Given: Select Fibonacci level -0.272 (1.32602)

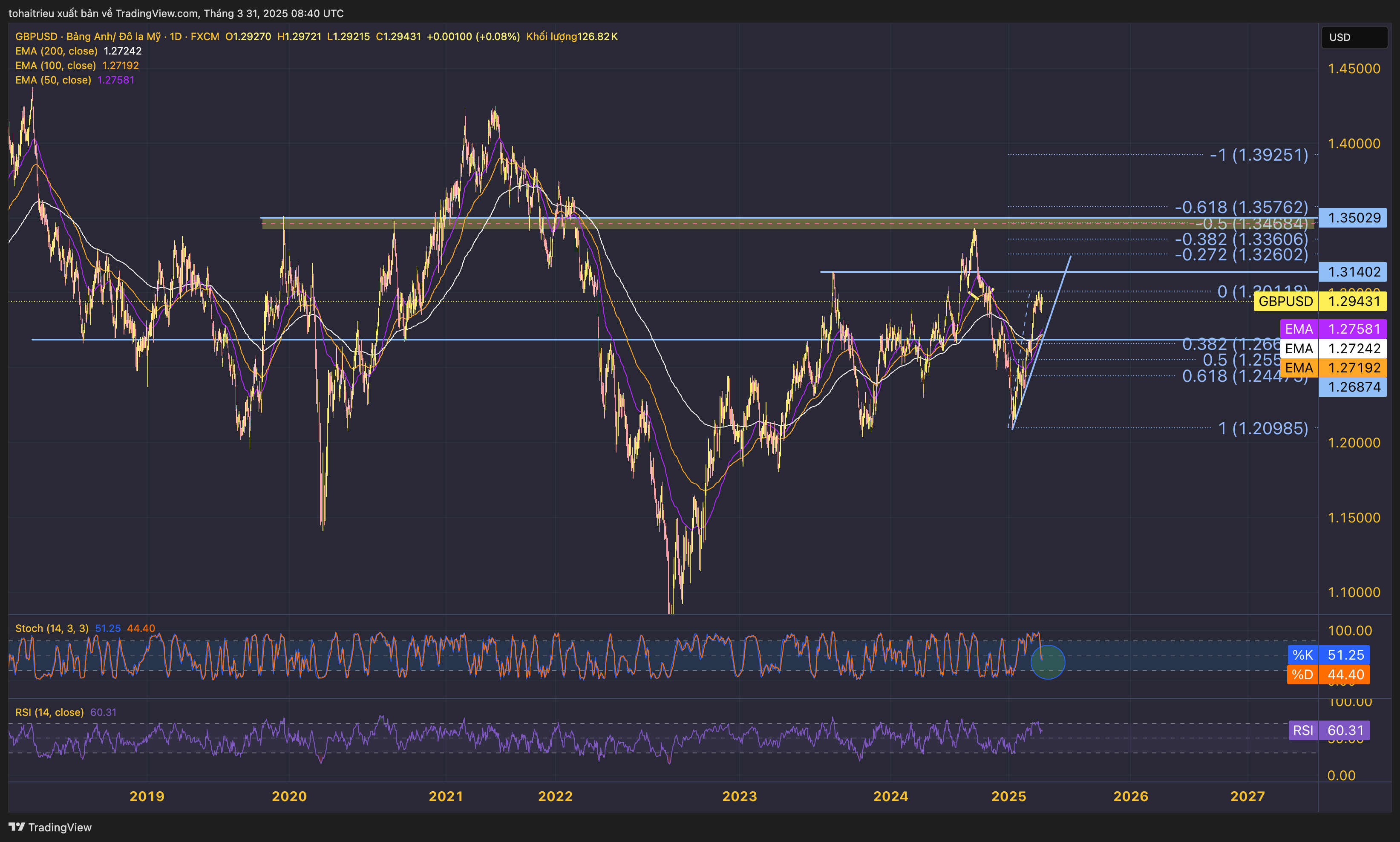Looking at the screenshot, I should [x=1241, y=255].
